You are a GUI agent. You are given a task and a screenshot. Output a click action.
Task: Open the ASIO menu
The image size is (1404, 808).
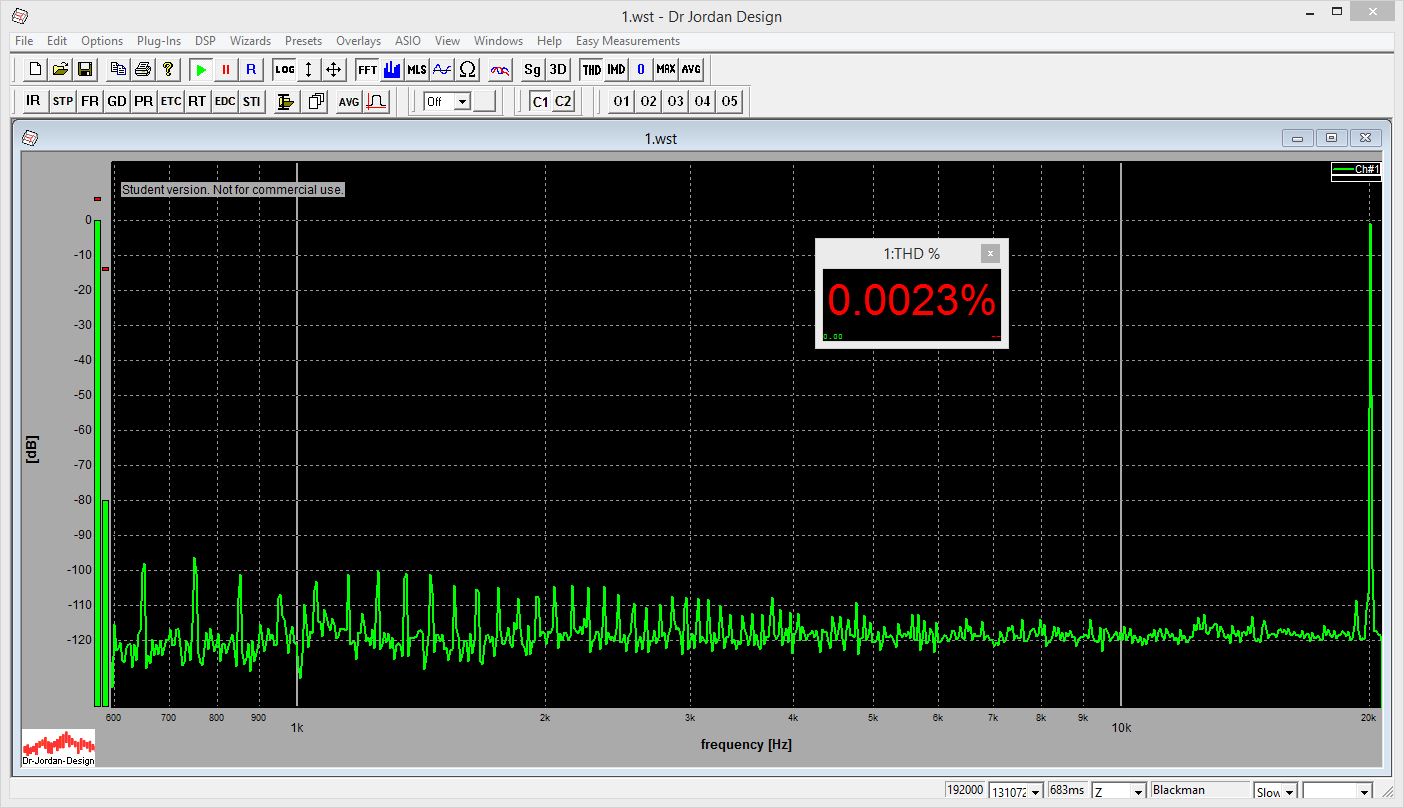click(x=408, y=41)
